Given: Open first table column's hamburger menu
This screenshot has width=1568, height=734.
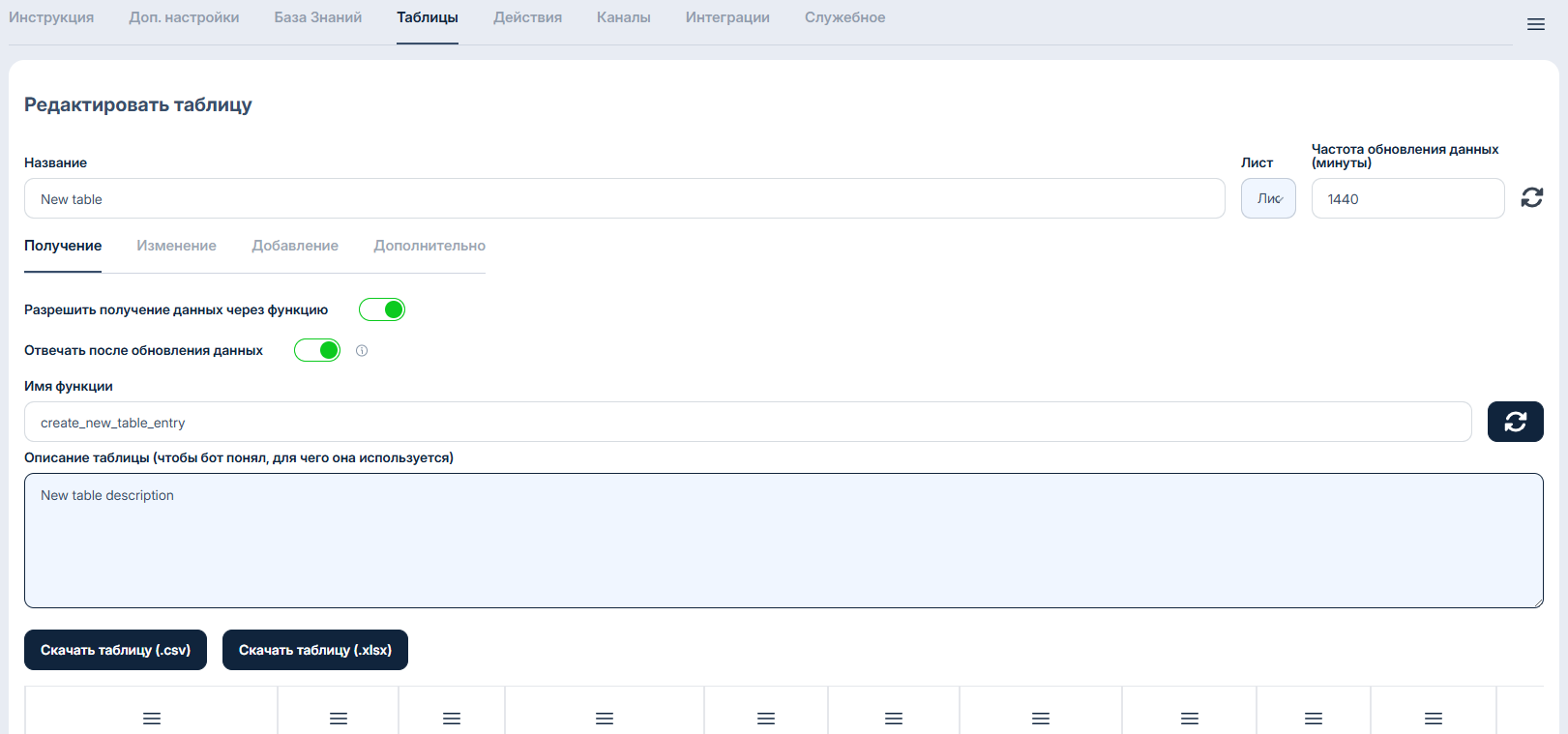Looking at the screenshot, I should tap(152, 719).
